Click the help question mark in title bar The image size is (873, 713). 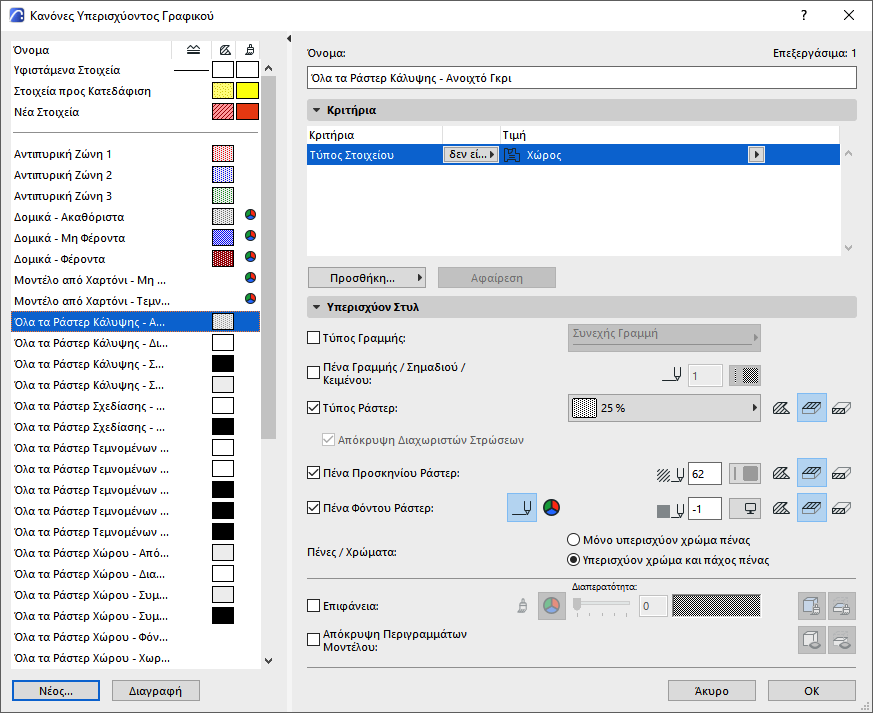click(x=804, y=16)
